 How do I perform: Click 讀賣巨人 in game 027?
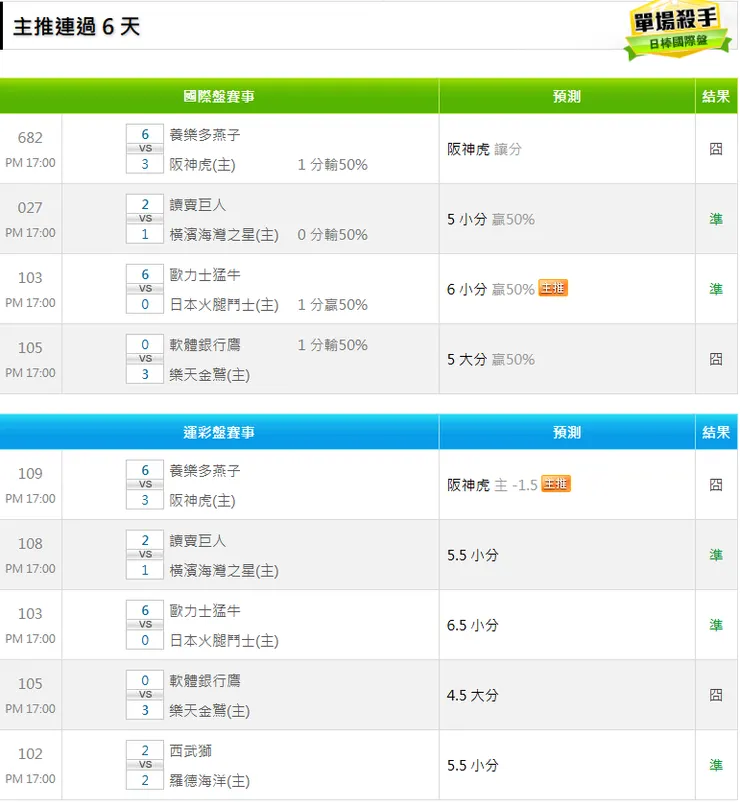click(198, 205)
